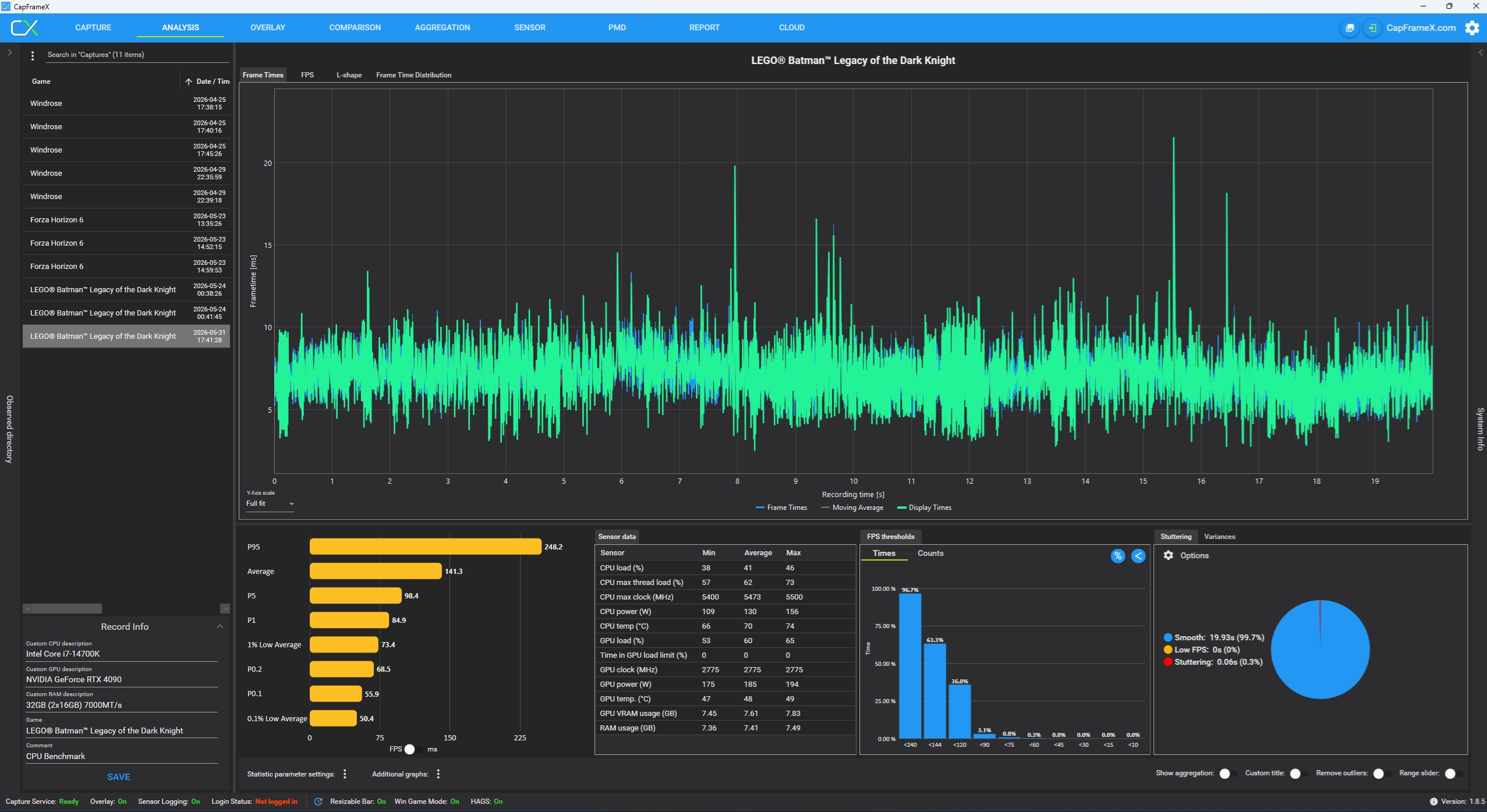Select the Times tab in FPS thresholds
The image size is (1487, 812).
click(884, 554)
